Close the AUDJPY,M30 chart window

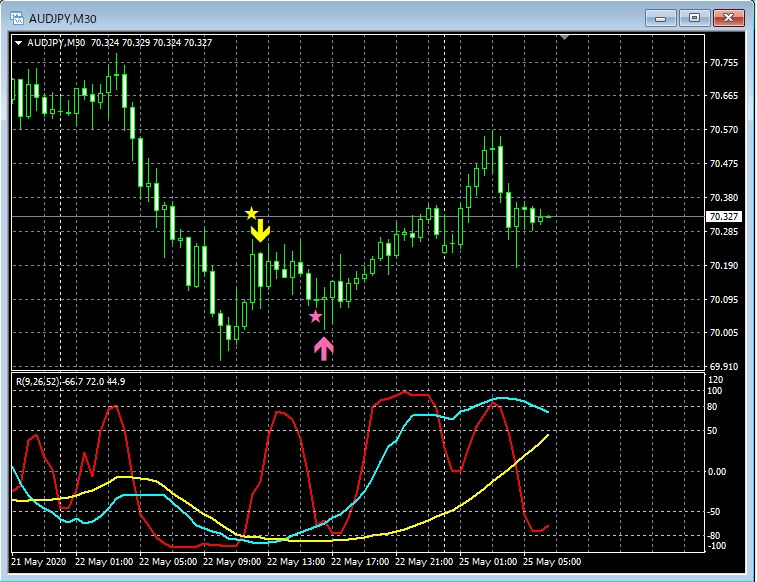(x=729, y=17)
